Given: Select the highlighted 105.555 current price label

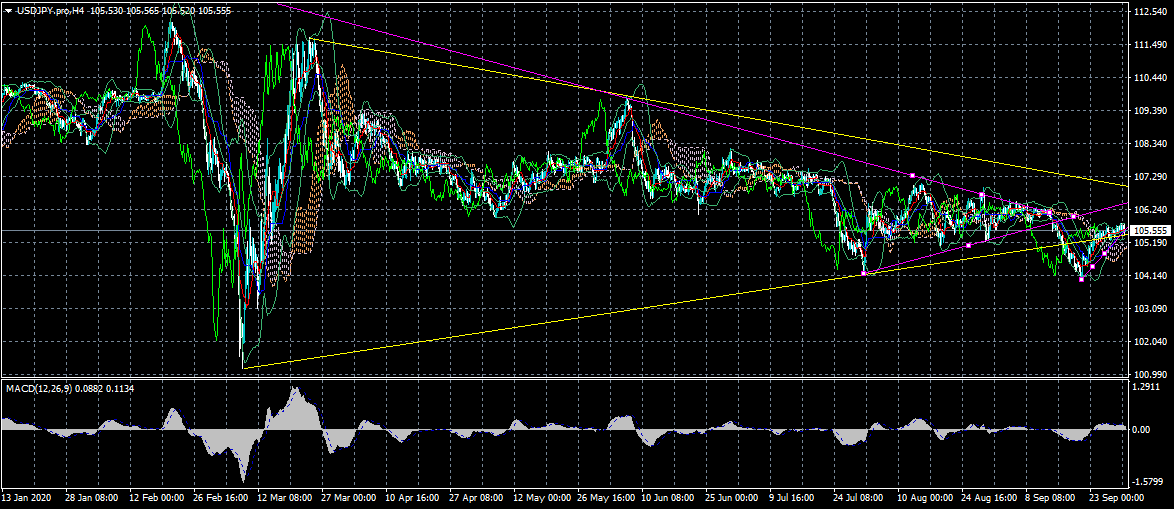Looking at the screenshot, I should (1148, 230).
